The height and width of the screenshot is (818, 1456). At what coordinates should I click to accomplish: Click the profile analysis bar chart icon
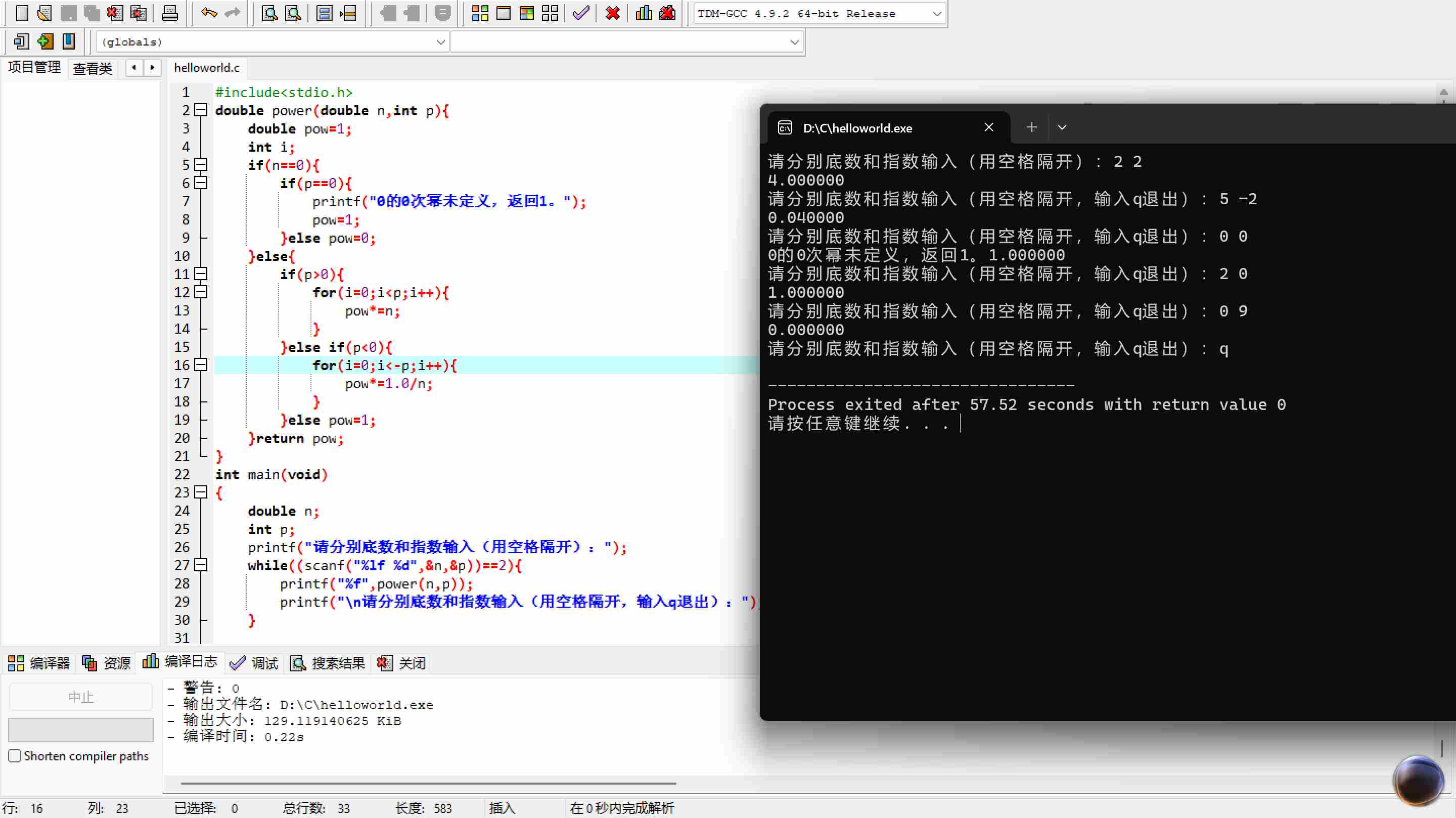pyautogui.click(x=644, y=13)
